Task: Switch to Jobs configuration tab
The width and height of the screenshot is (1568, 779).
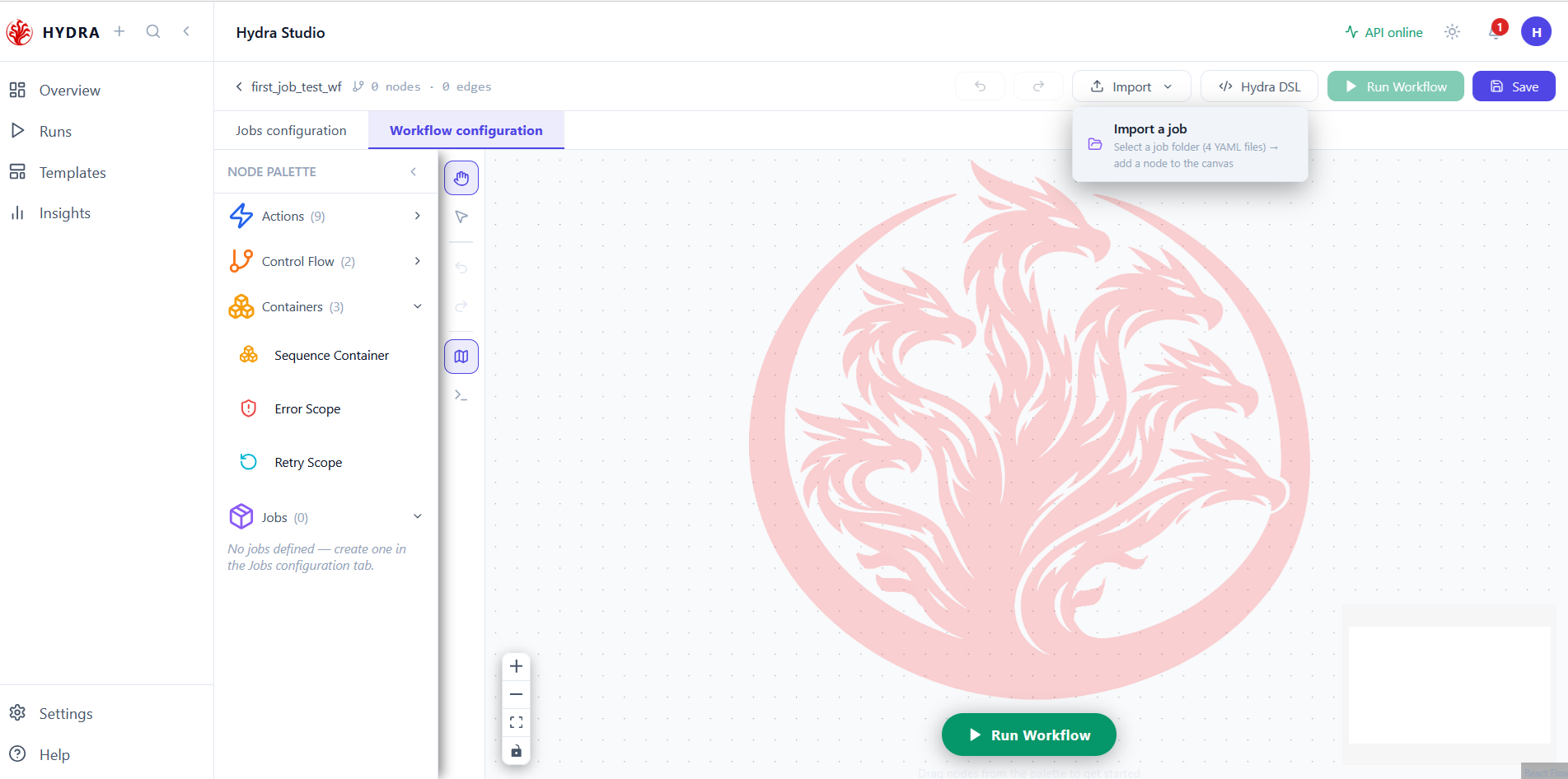Action: pyautogui.click(x=291, y=130)
